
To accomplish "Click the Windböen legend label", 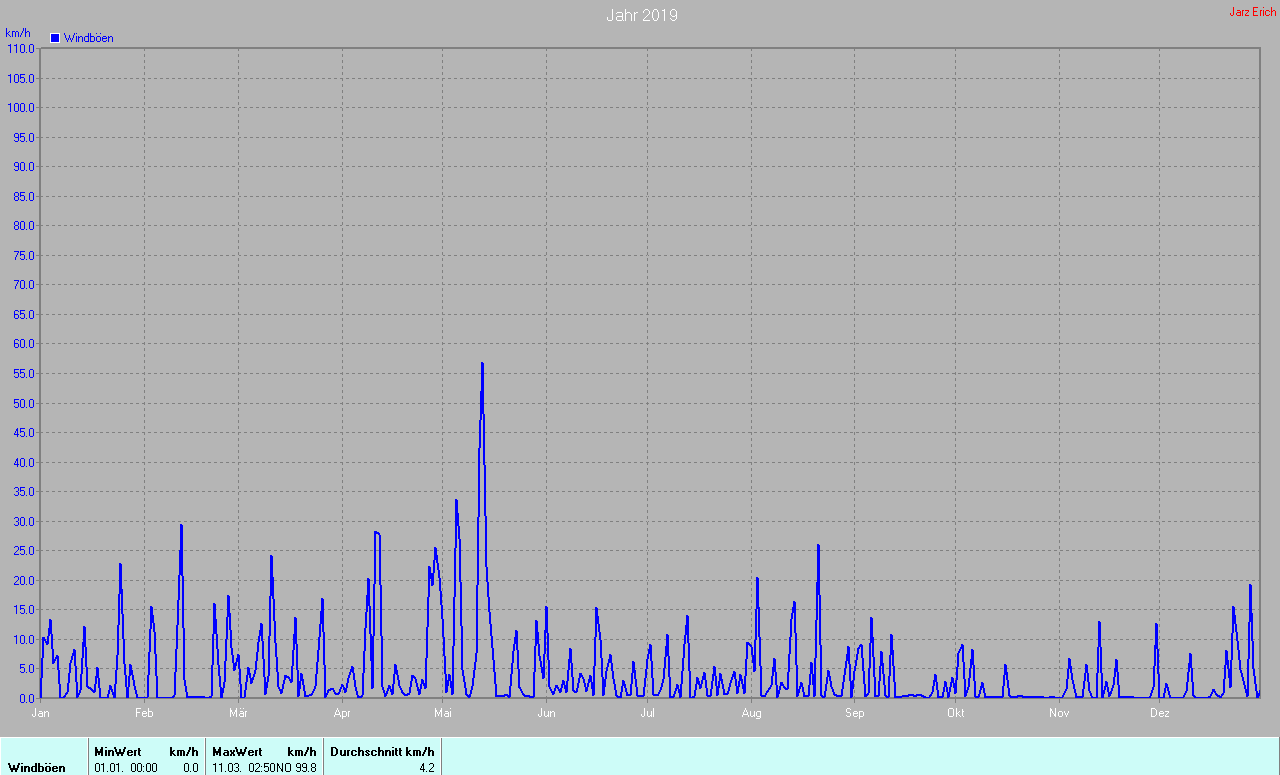I will tap(88, 38).
